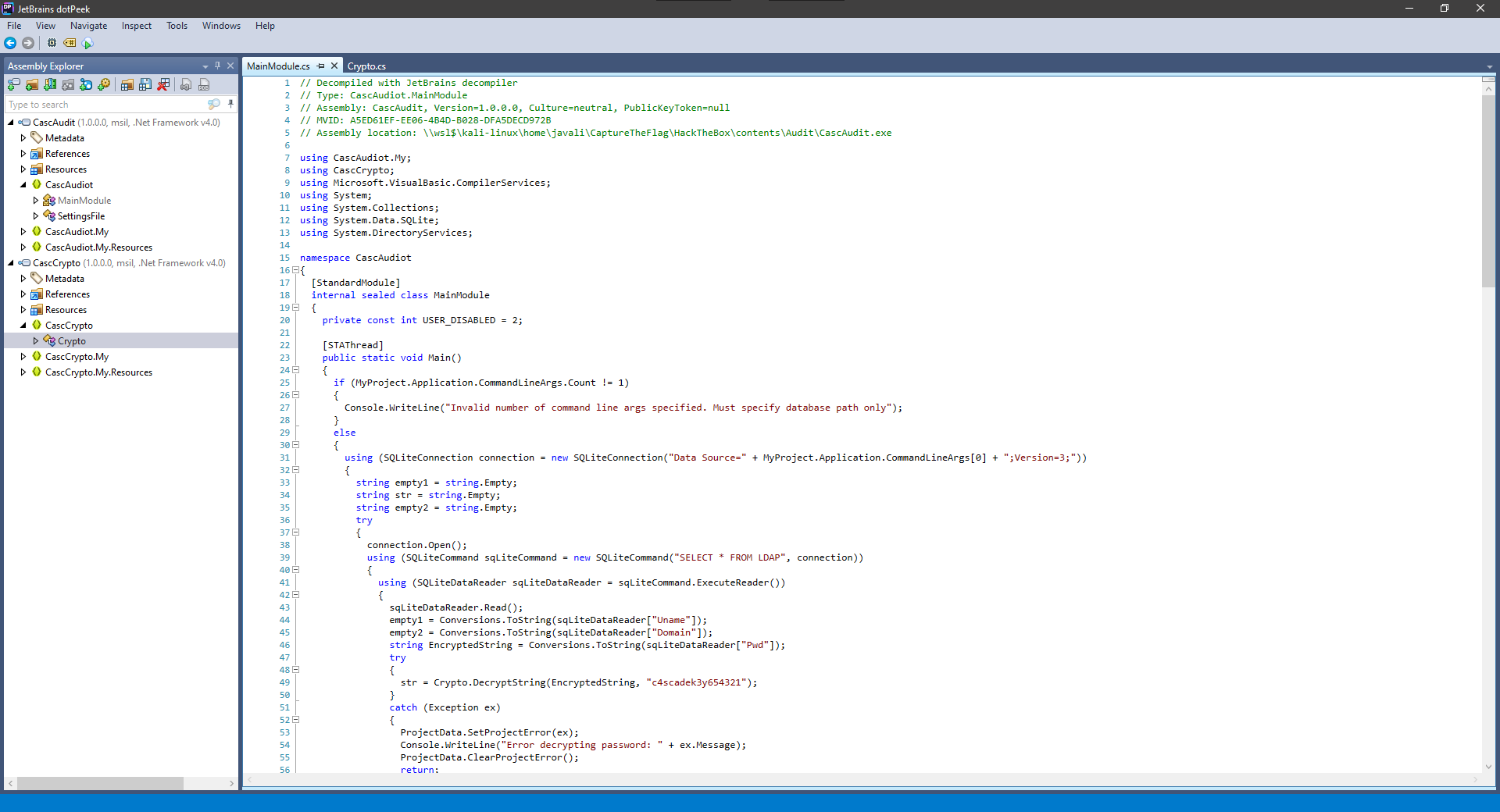The width and height of the screenshot is (1500, 812).
Task: Expand the MainModule class node
Action: pyautogui.click(x=36, y=201)
